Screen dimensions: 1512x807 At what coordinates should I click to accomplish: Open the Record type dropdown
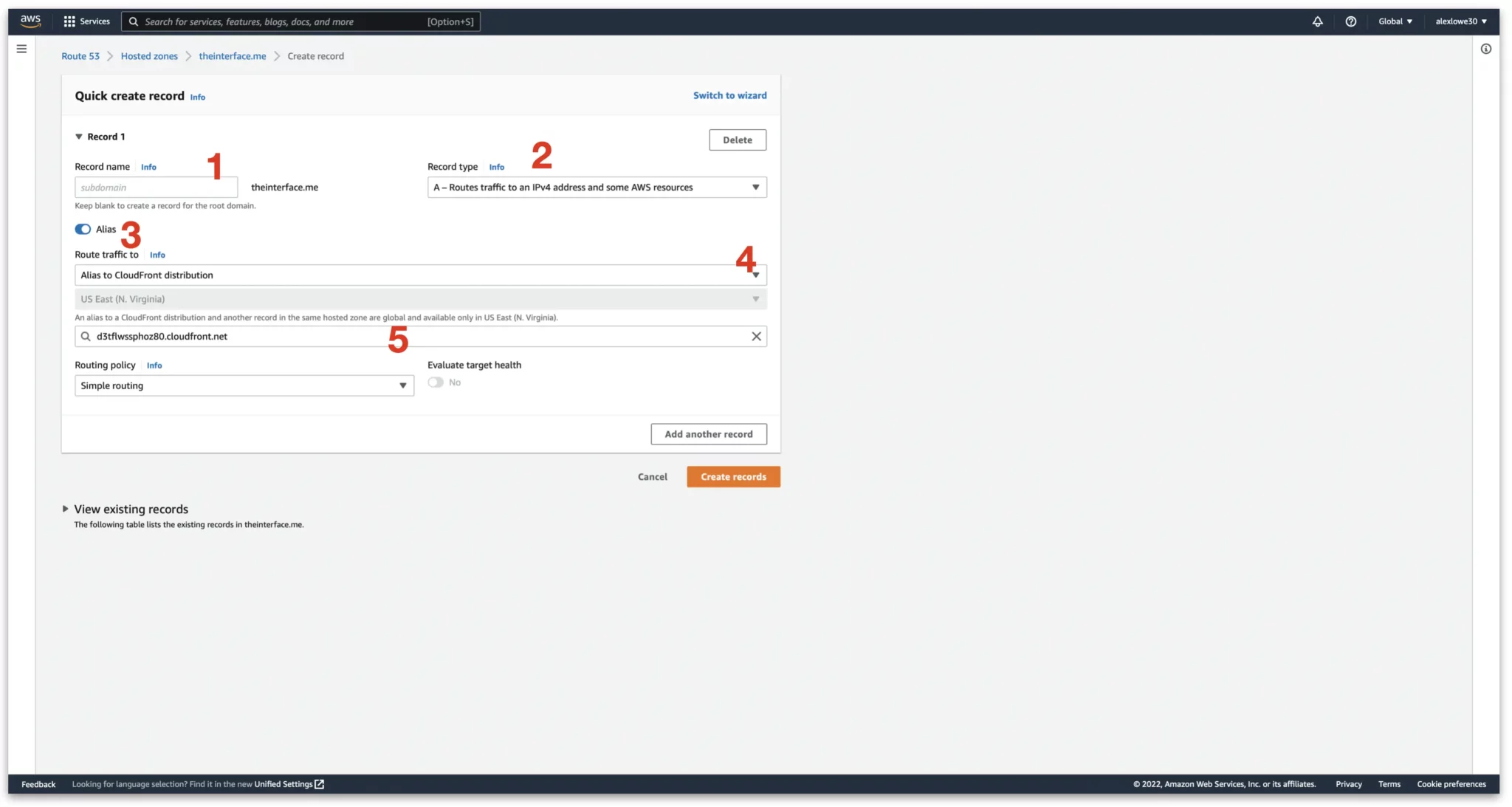[x=597, y=188]
